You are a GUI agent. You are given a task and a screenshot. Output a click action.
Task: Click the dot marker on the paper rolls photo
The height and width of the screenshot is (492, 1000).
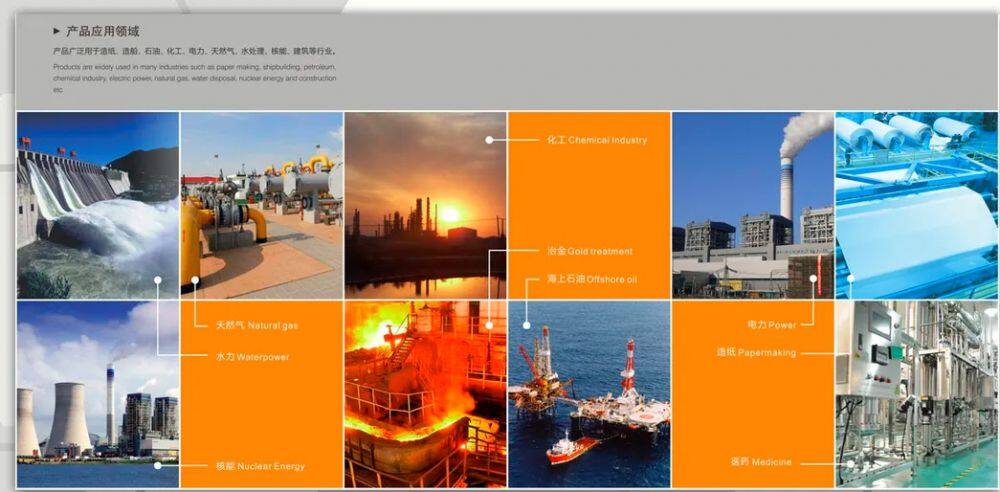pyautogui.click(x=851, y=280)
